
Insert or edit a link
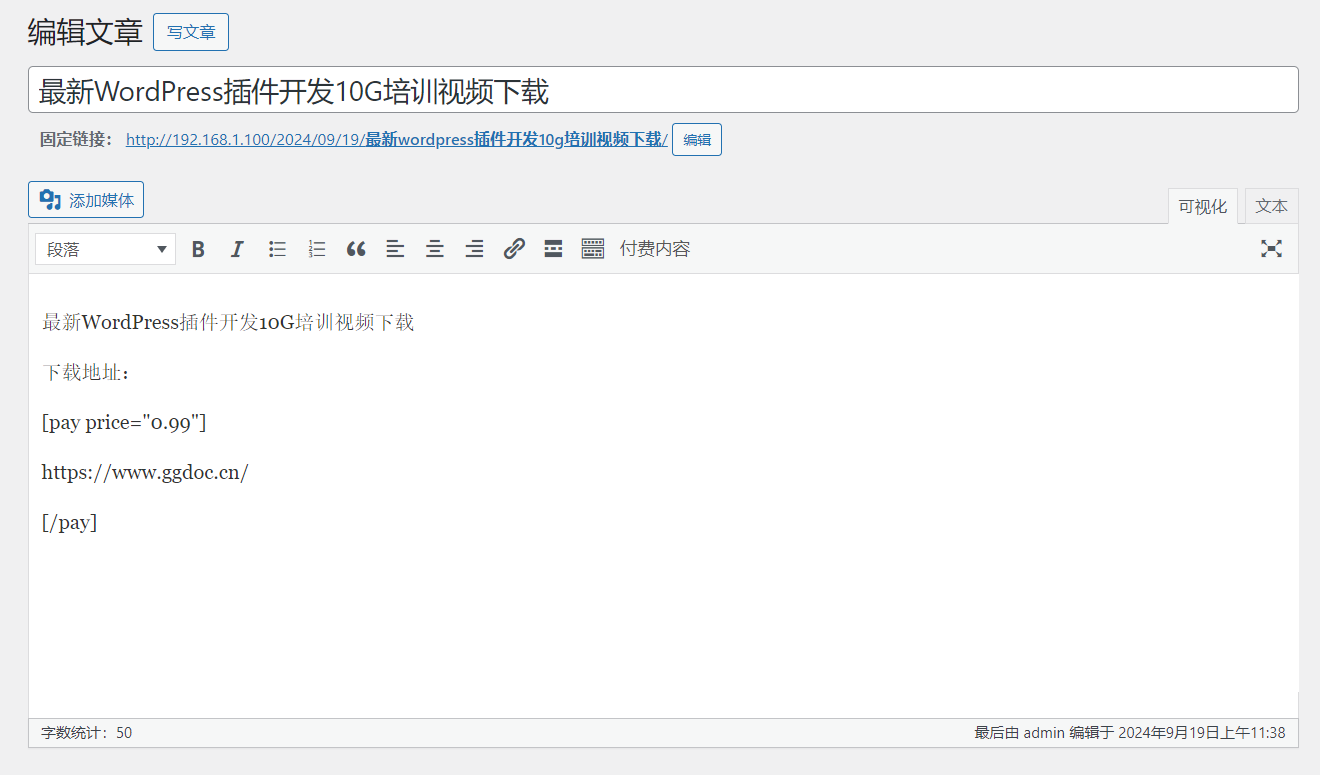click(514, 249)
